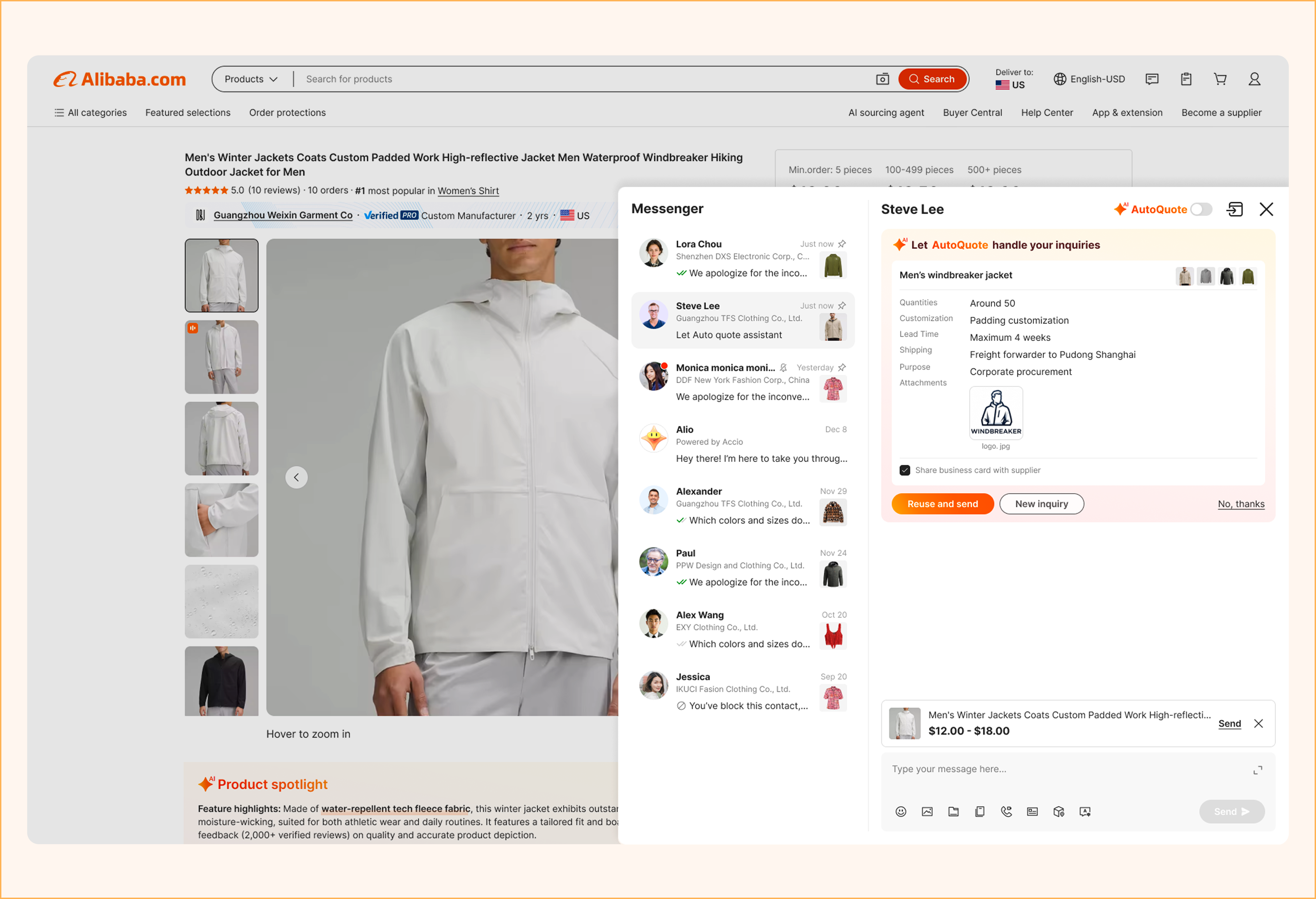Open the Deliver to US selector
The image size is (1316, 899).
point(1014,79)
